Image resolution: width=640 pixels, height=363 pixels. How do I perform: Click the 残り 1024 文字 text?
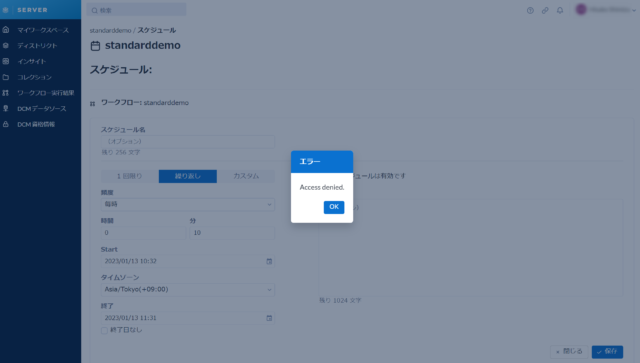tap(340, 301)
